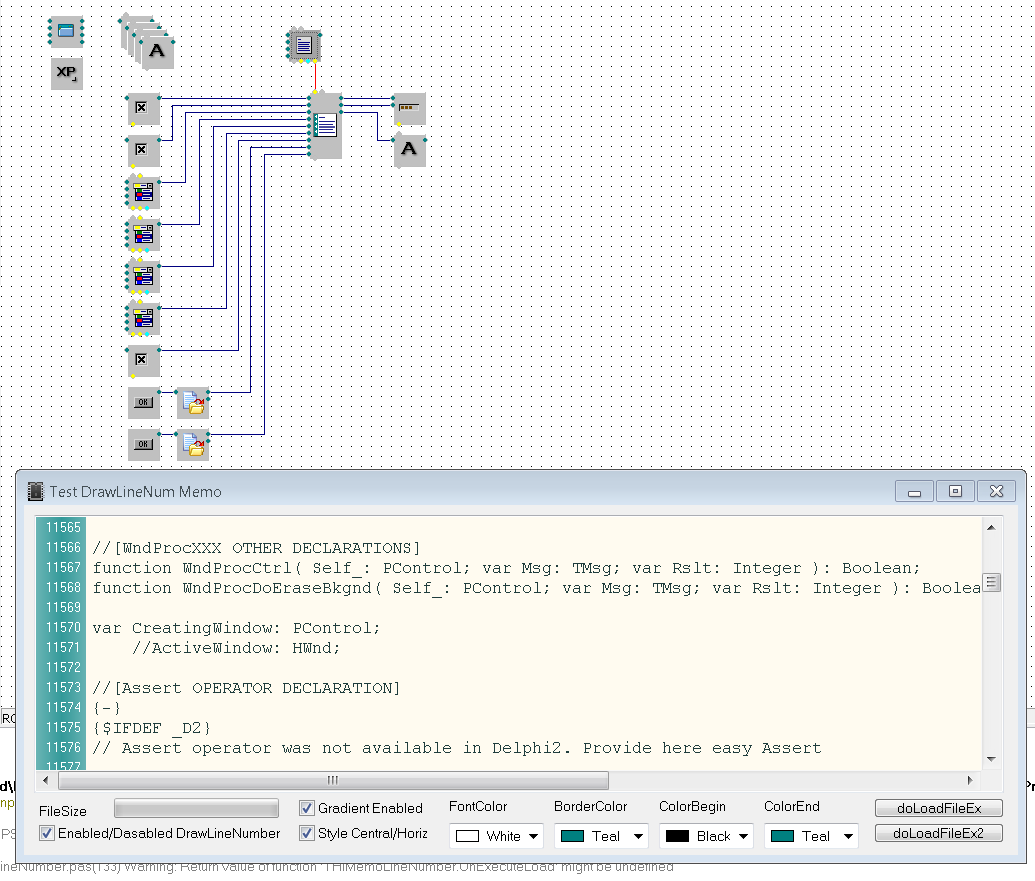1035x881 pixels.
Task: Select the topmost checkbox component node
Action: pos(143,108)
